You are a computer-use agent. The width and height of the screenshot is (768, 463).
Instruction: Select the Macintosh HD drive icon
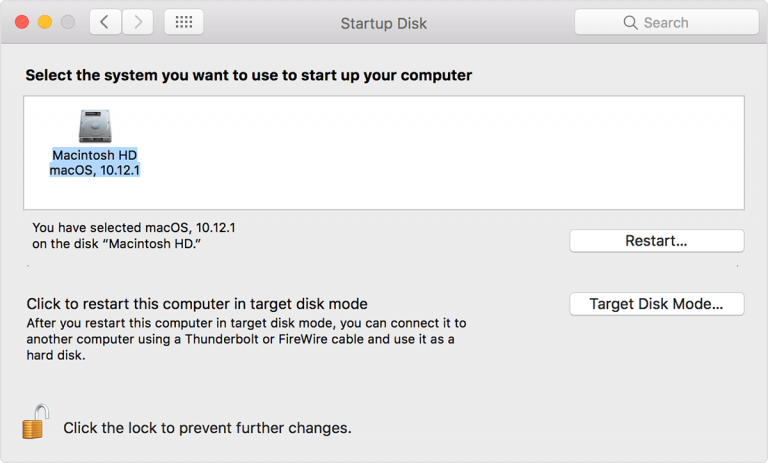(x=95, y=126)
